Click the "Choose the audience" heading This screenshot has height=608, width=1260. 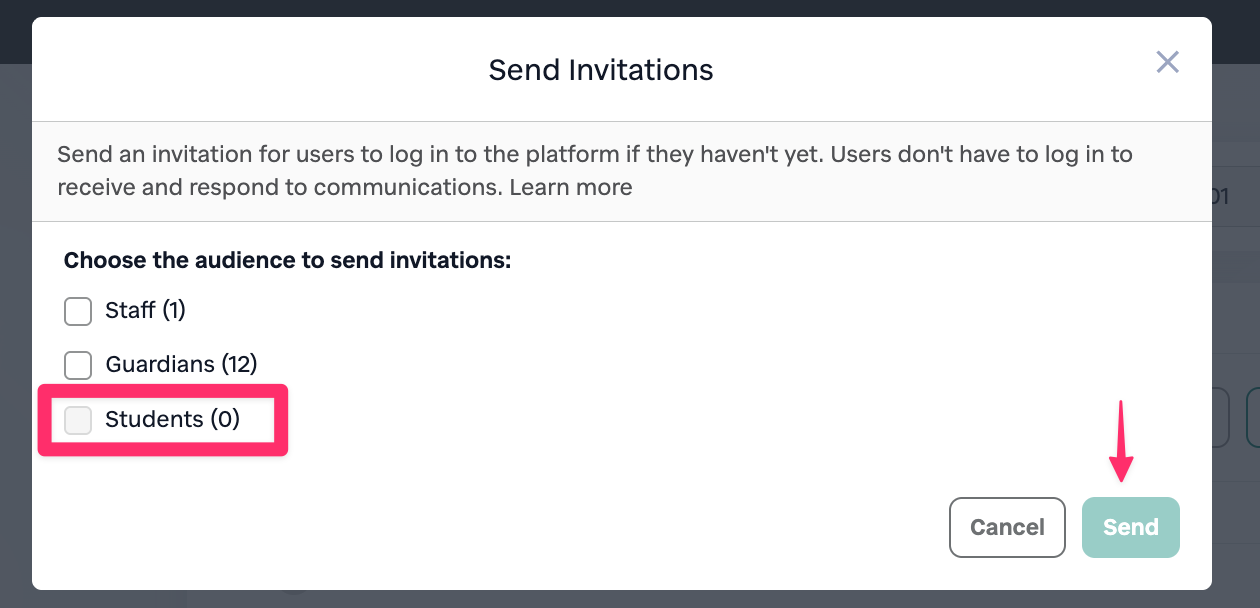287,261
